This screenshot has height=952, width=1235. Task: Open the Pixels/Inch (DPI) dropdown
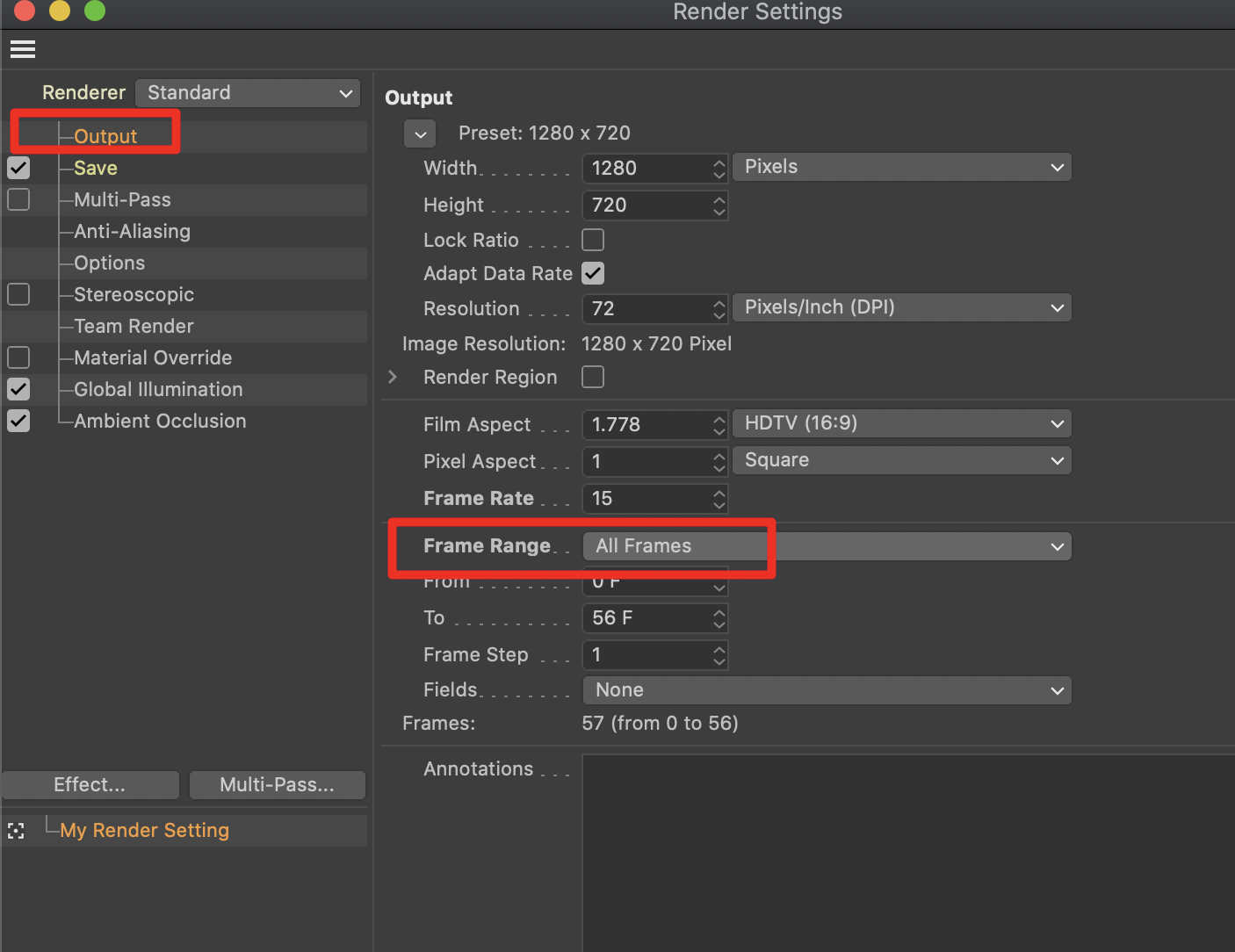pos(902,307)
